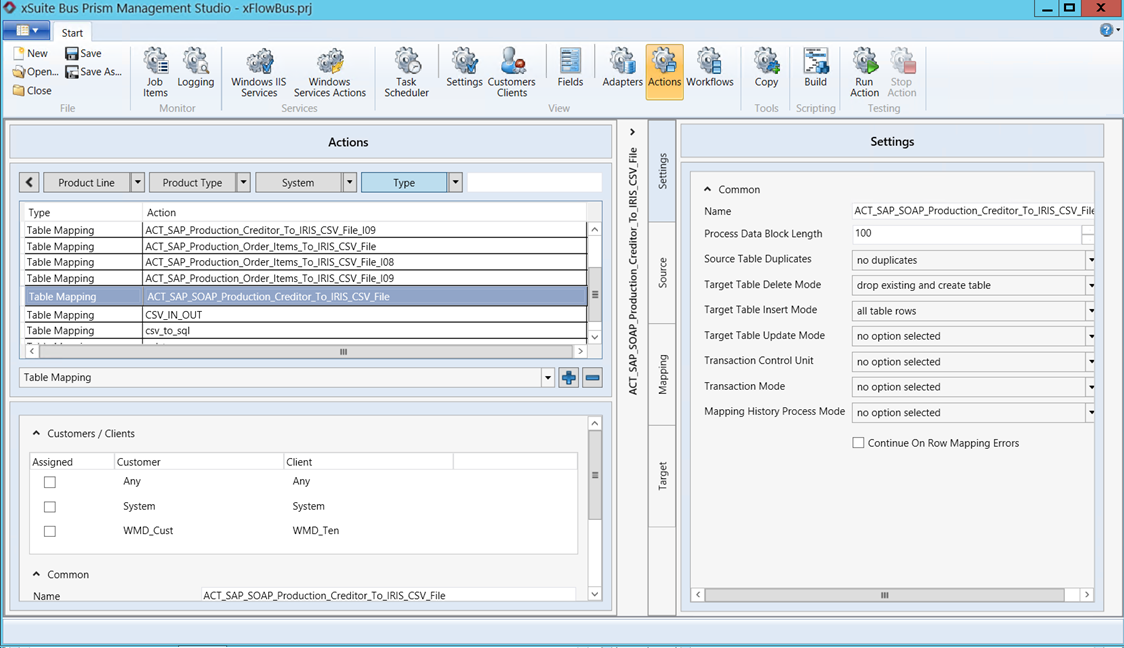Open Job Items monitor
The width and height of the screenshot is (1124, 648).
155,72
